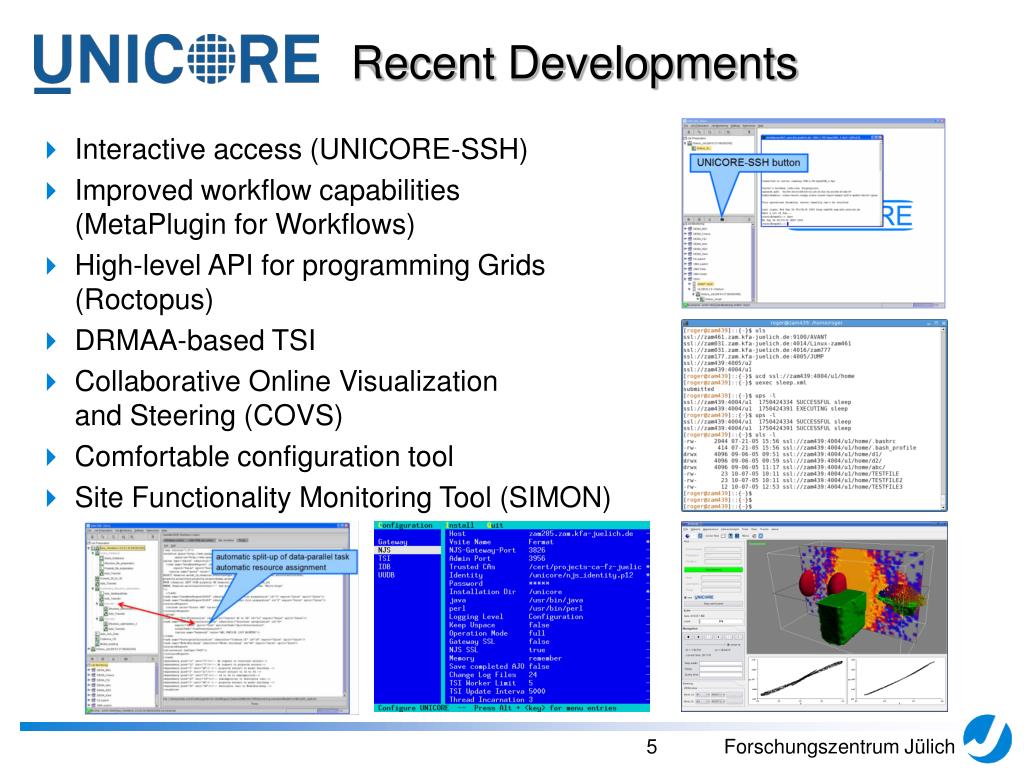Click the green status button in COVS window
The image size is (1024, 768).
(713, 569)
